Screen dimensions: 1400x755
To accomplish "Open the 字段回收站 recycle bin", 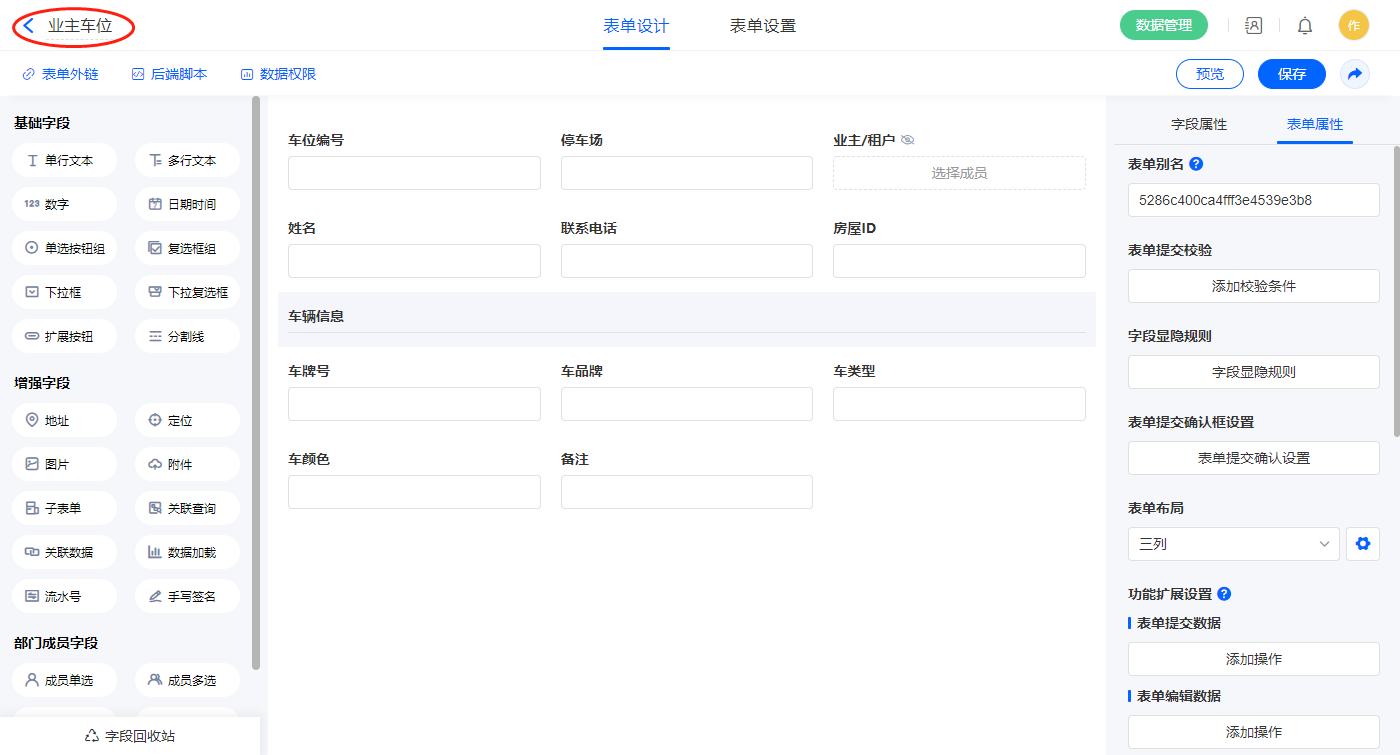I will pos(130,736).
